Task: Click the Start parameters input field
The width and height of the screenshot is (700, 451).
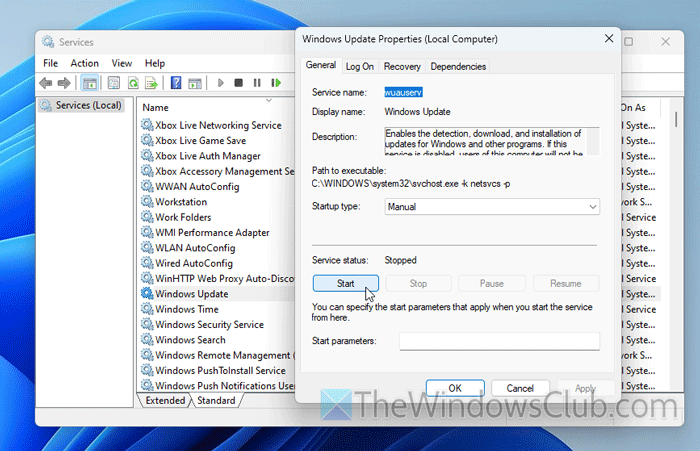Action: [x=500, y=341]
